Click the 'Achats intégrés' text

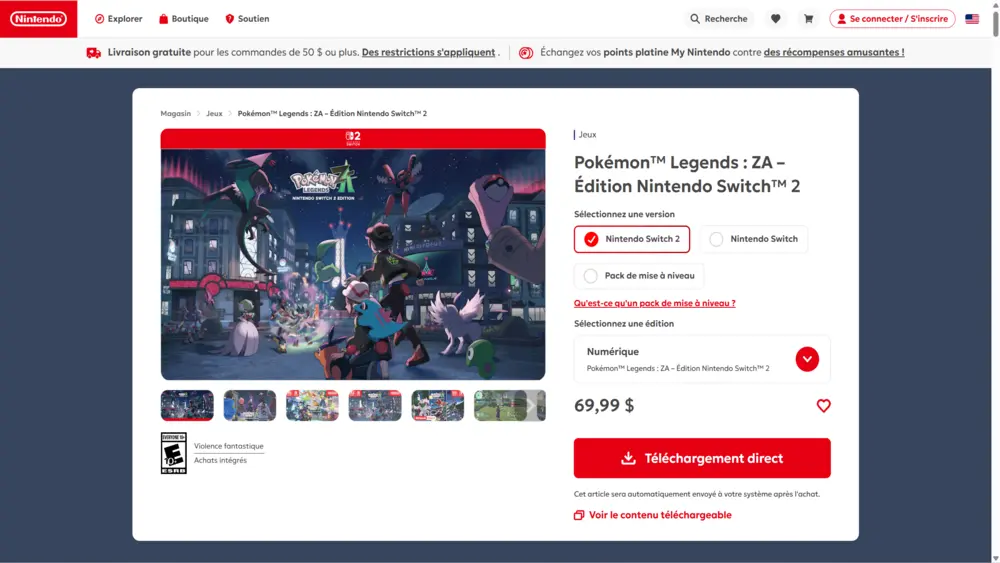coord(220,460)
